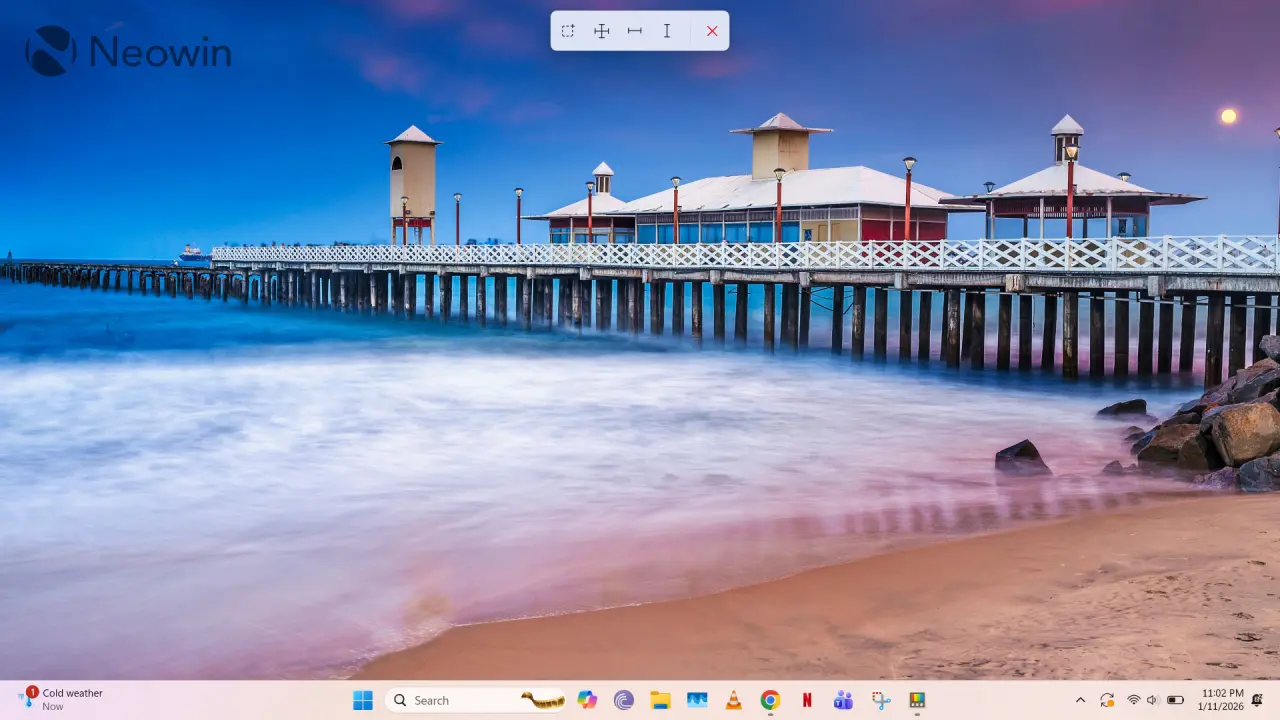Mute system volume via the speaker icon
The height and width of the screenshot is (720, 1280).
click(x=1151, y=700)
